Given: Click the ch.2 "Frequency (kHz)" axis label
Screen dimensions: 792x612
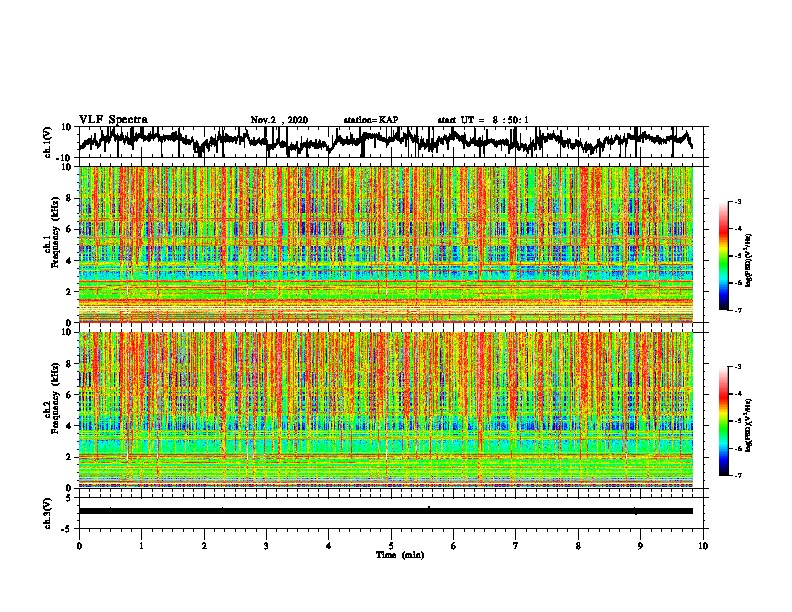Looking at the screenshot, I should click(x=55, y=398).
